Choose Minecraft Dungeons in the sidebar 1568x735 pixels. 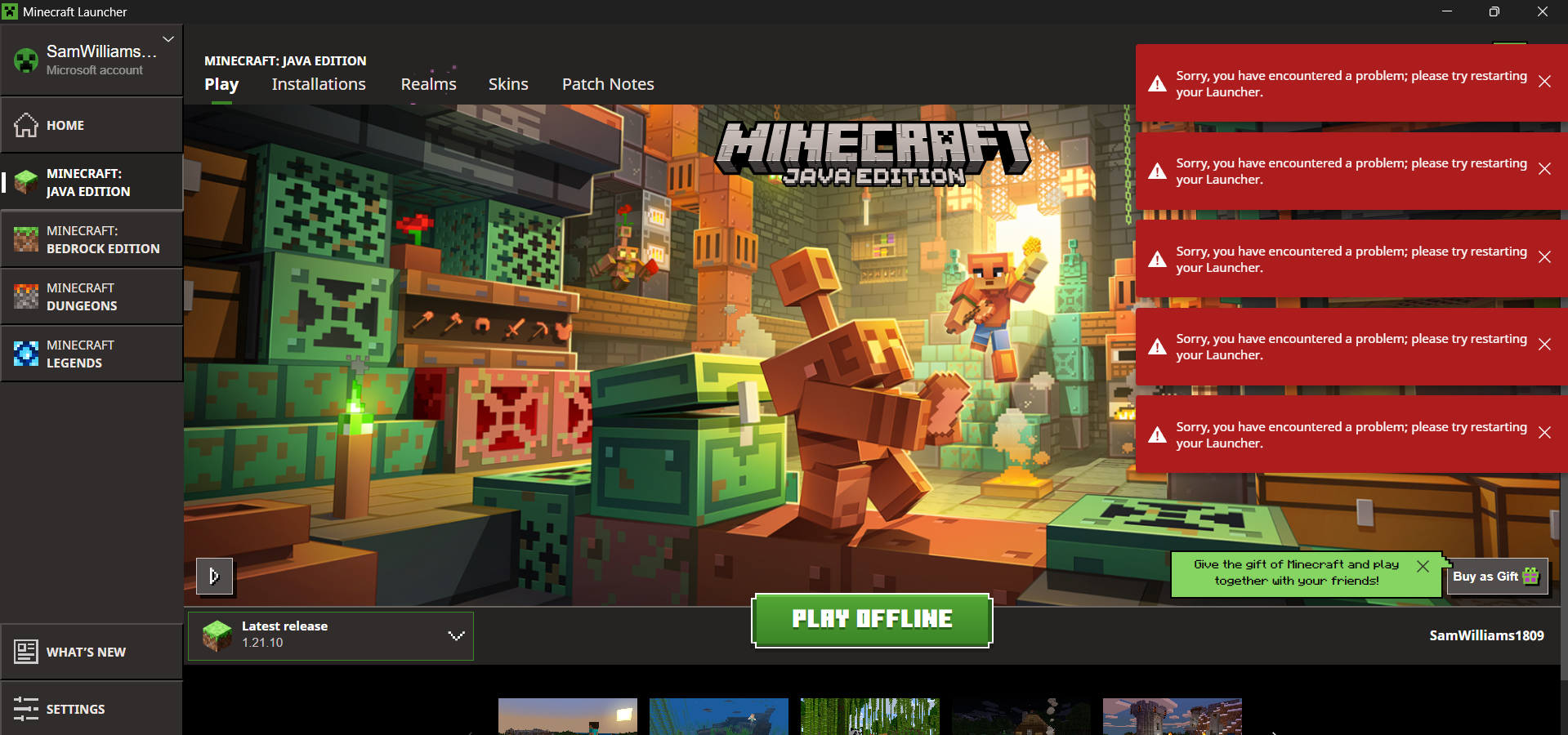coord(92,296)
